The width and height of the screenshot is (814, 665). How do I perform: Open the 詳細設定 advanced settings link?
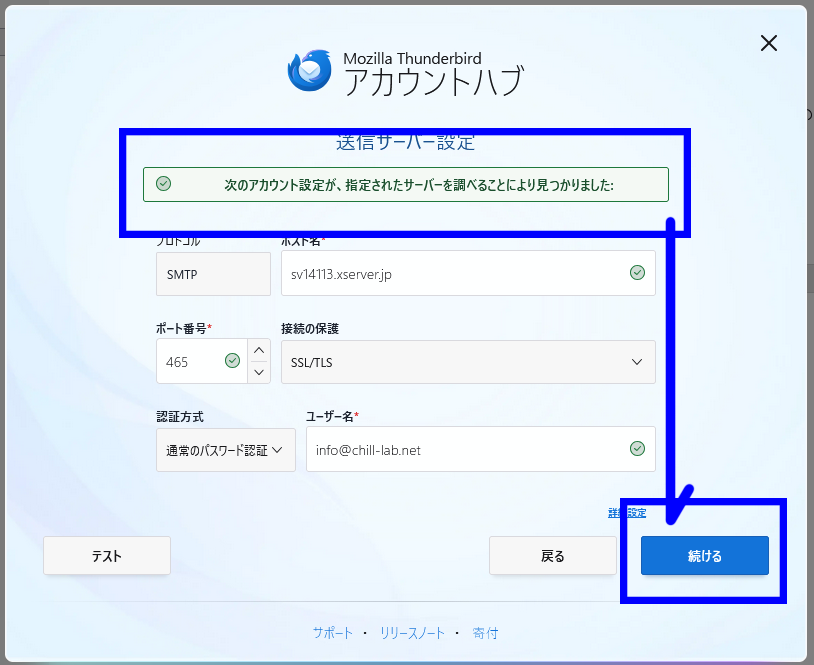click(627, 513)
